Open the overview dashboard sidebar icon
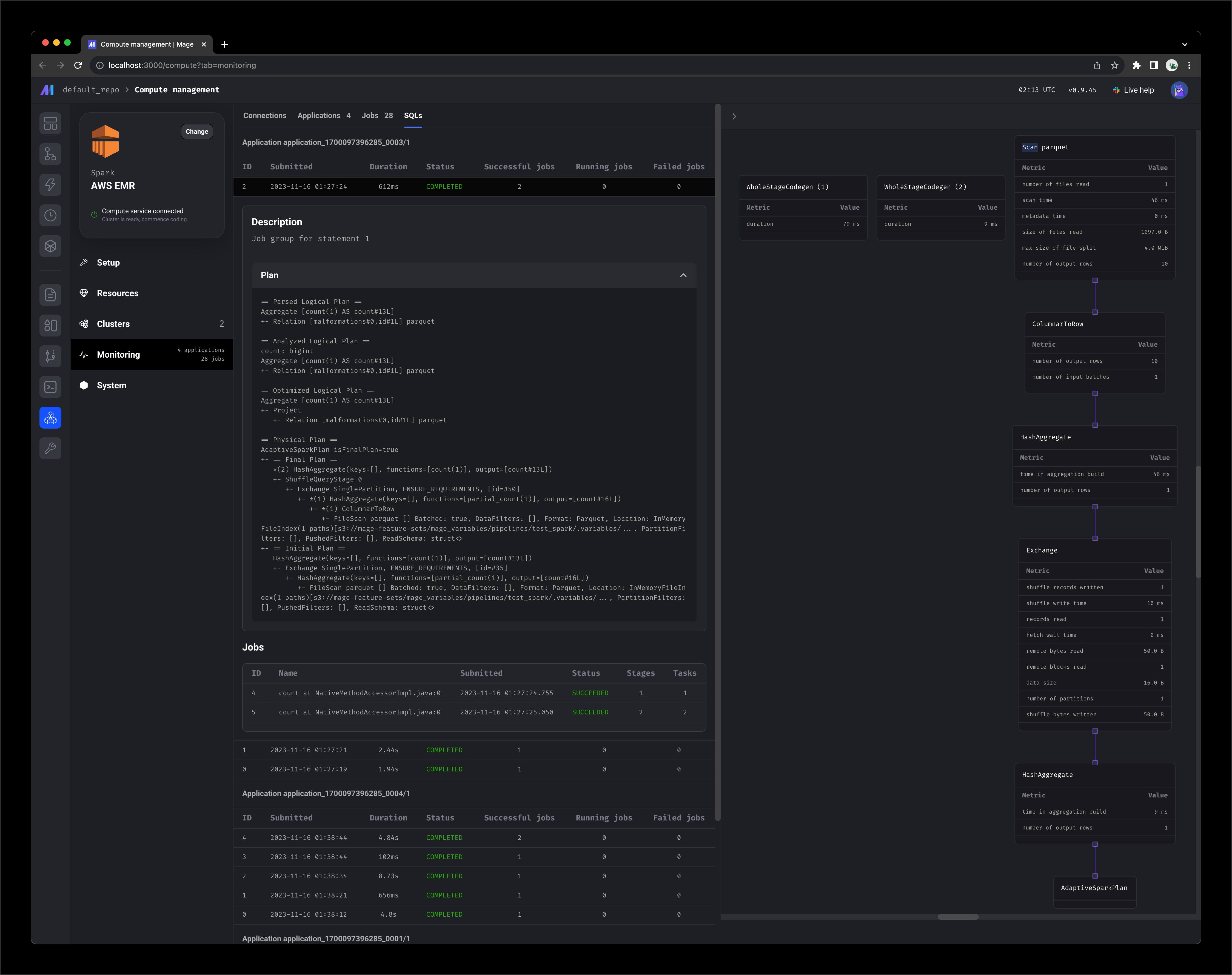The height and width of the screenshot is (975, 1232). [x=50, y=123]
